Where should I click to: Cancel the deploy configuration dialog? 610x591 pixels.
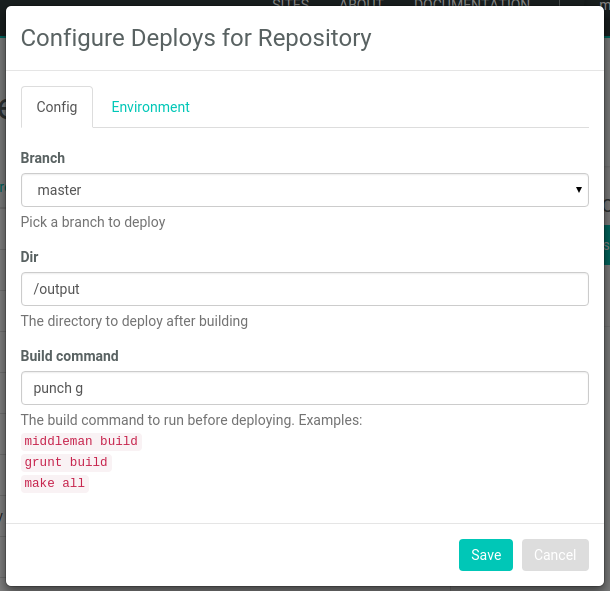point(555,555)
